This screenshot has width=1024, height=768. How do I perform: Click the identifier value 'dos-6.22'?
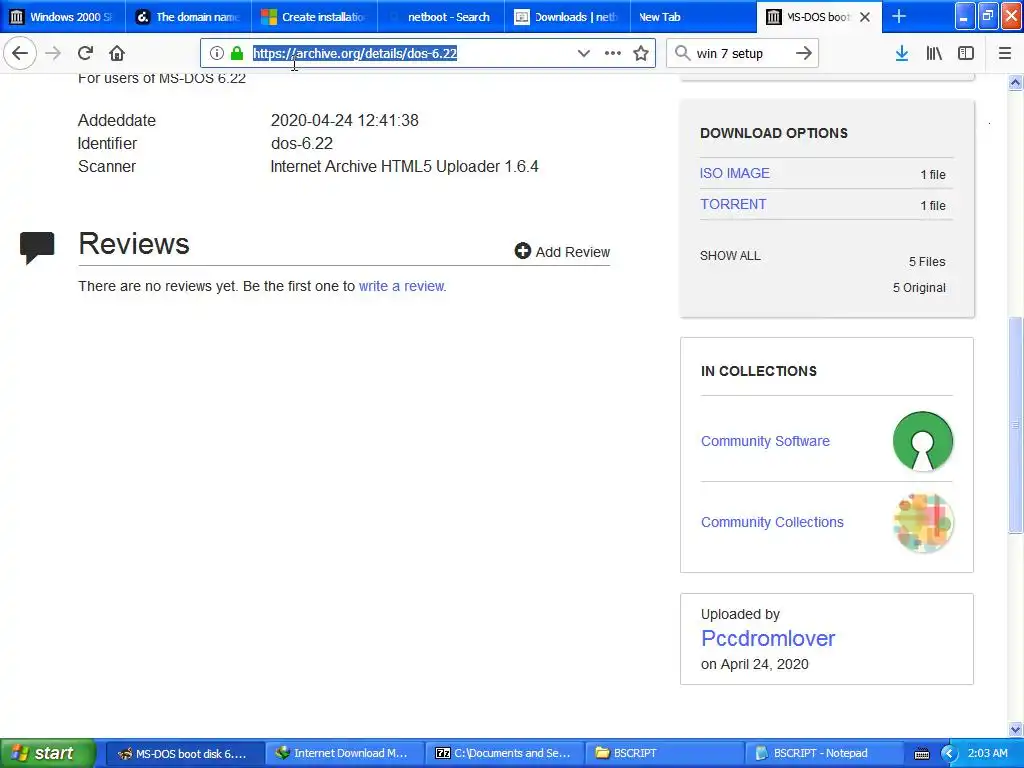tap(302, 143)
